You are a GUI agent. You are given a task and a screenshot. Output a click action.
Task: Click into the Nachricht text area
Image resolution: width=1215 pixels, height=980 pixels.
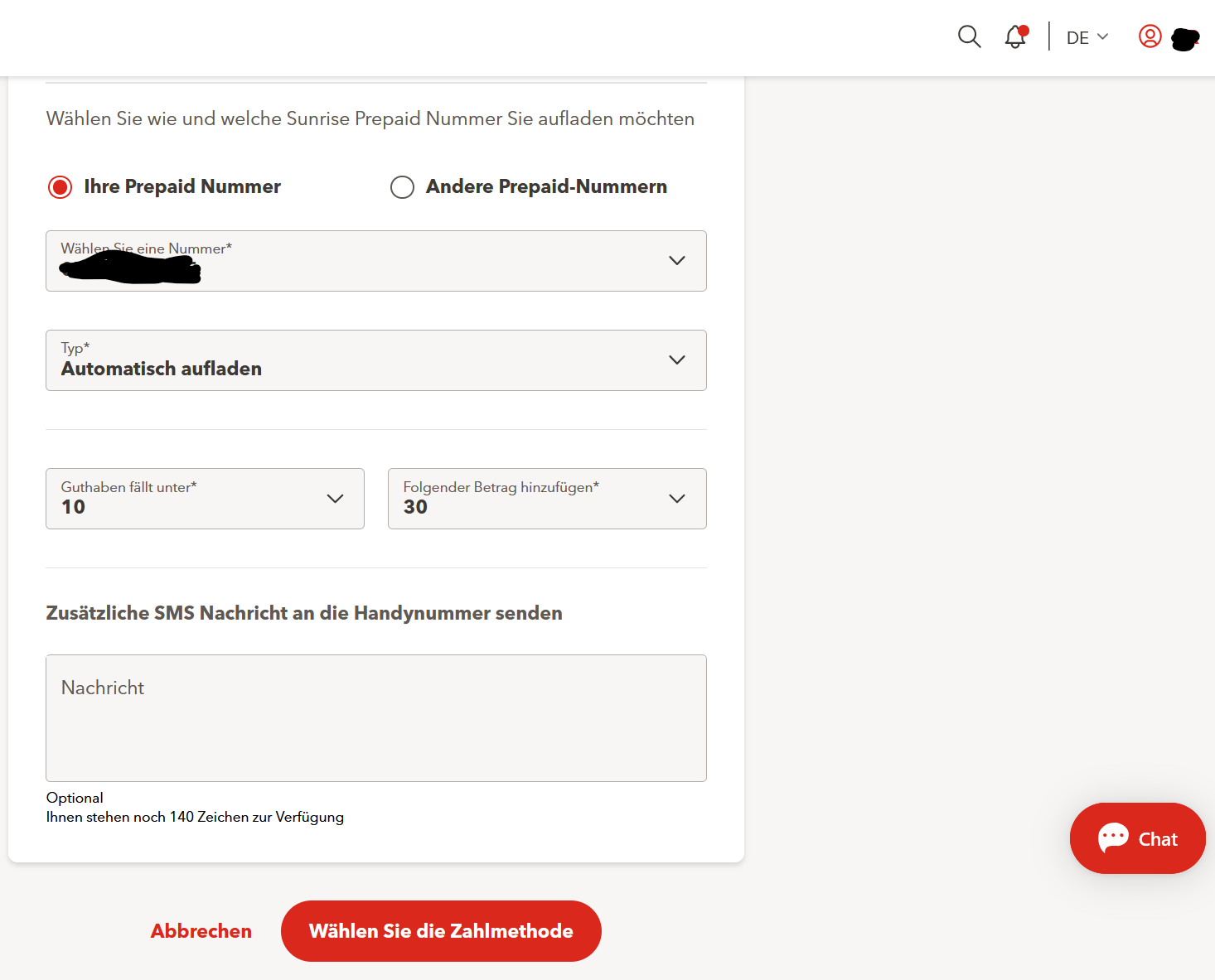pyautogui.click(x=375, y=717)
